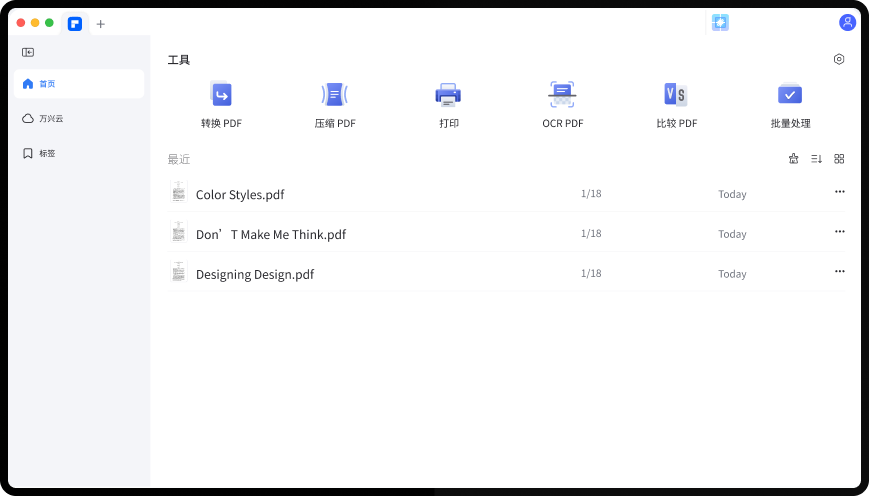Click the green fullscreen window button

(x=49, y=23)
